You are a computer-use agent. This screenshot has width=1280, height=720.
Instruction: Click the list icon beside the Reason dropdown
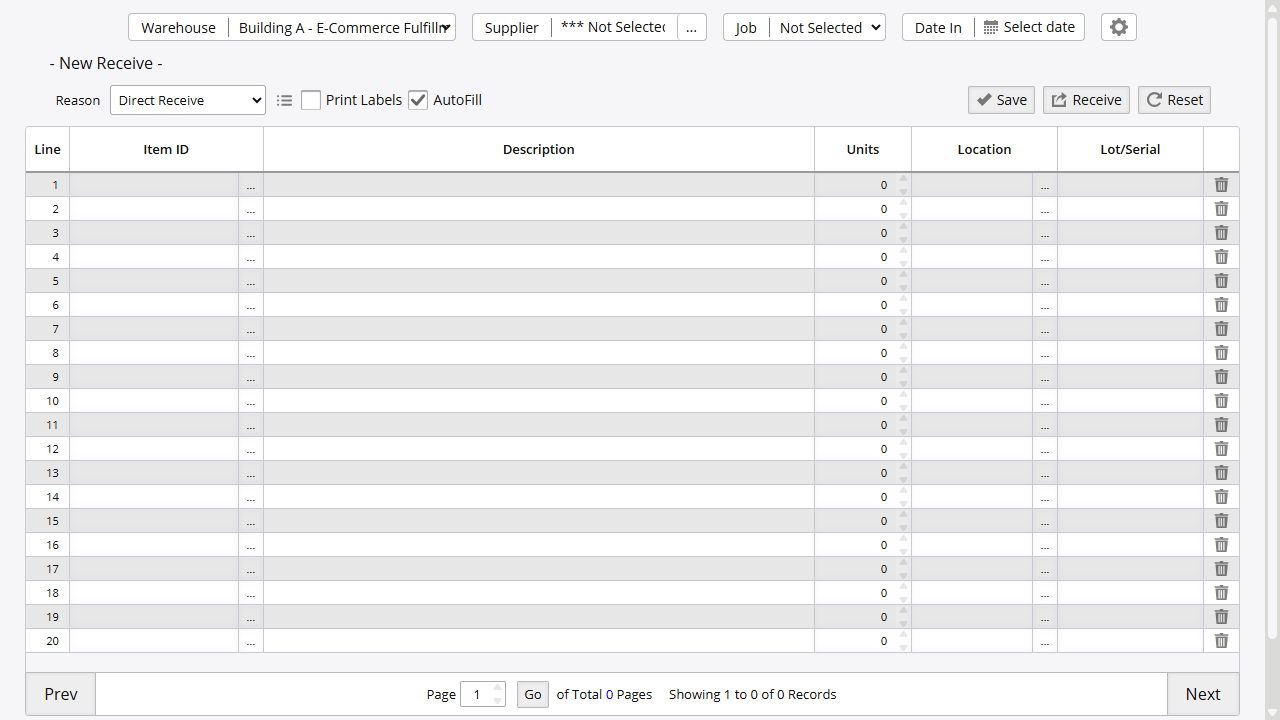tap(284, 100)
